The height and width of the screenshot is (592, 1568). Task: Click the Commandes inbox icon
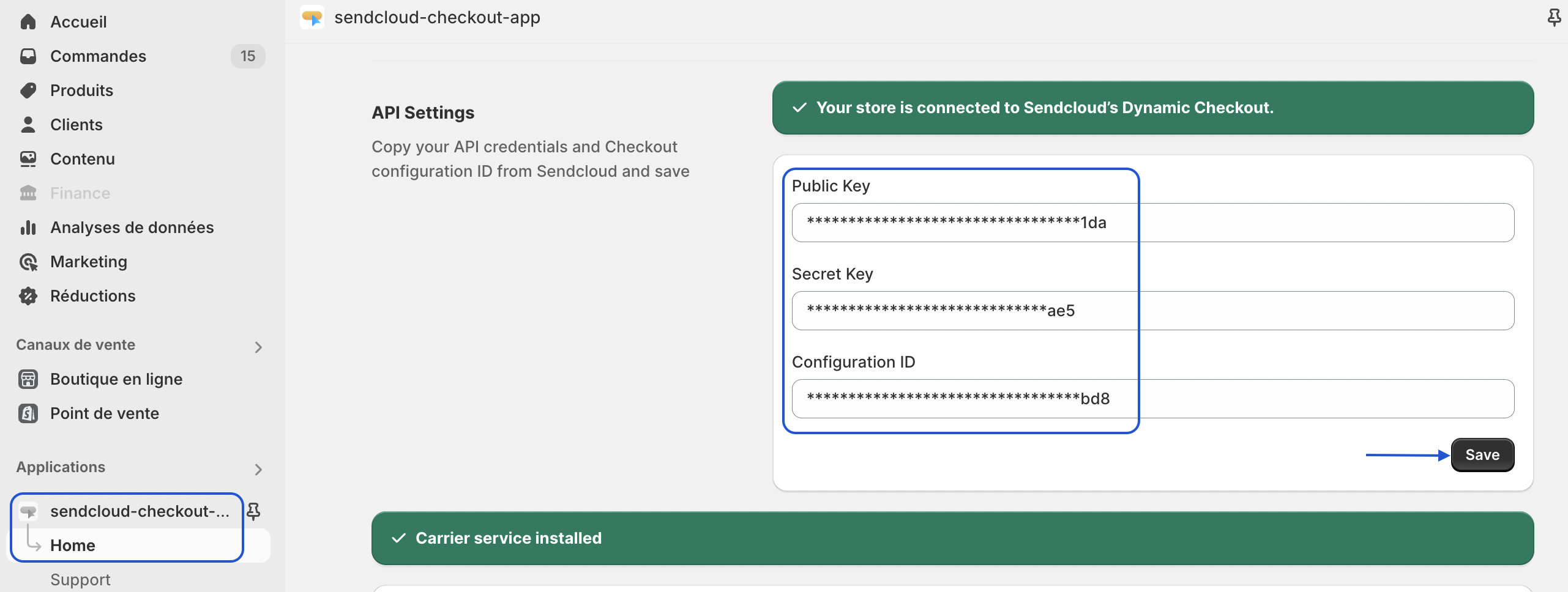28,56
